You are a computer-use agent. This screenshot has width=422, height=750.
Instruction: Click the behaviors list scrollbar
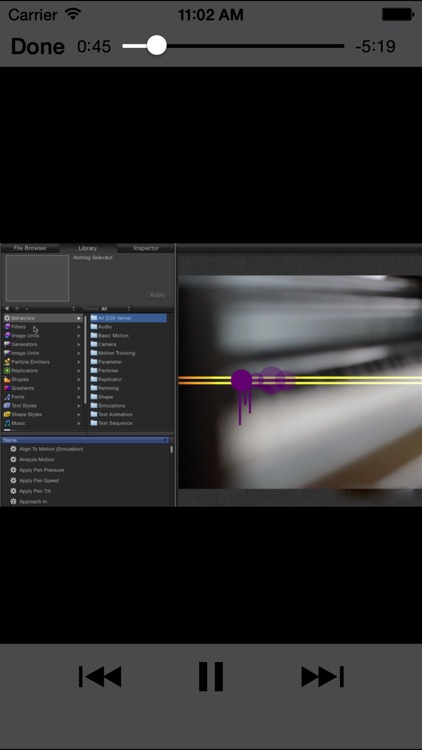tap(171, 450)
